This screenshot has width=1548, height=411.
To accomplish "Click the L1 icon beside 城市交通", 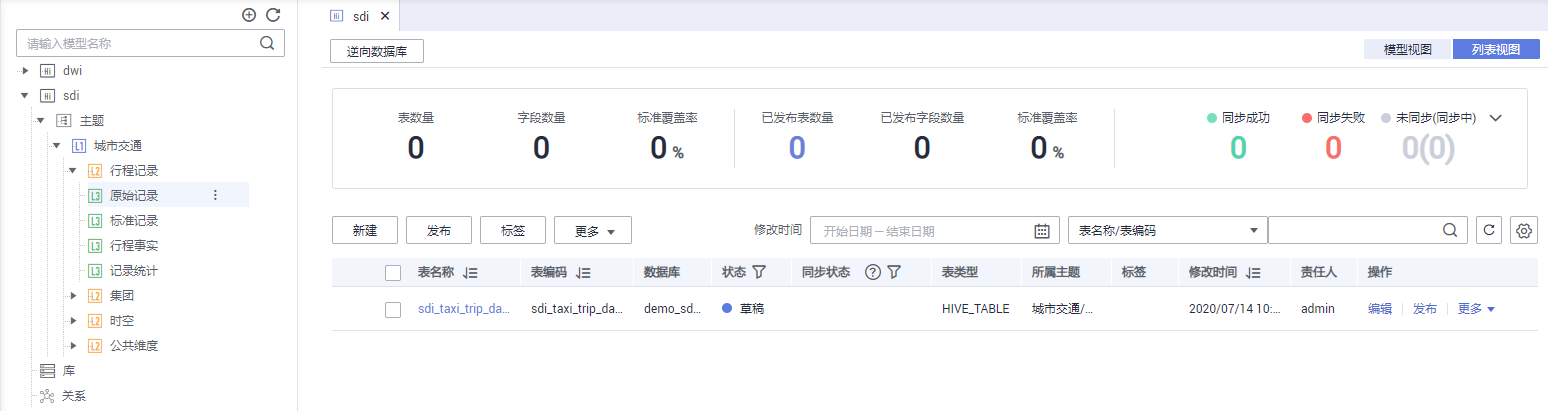I will click(79, 146).
